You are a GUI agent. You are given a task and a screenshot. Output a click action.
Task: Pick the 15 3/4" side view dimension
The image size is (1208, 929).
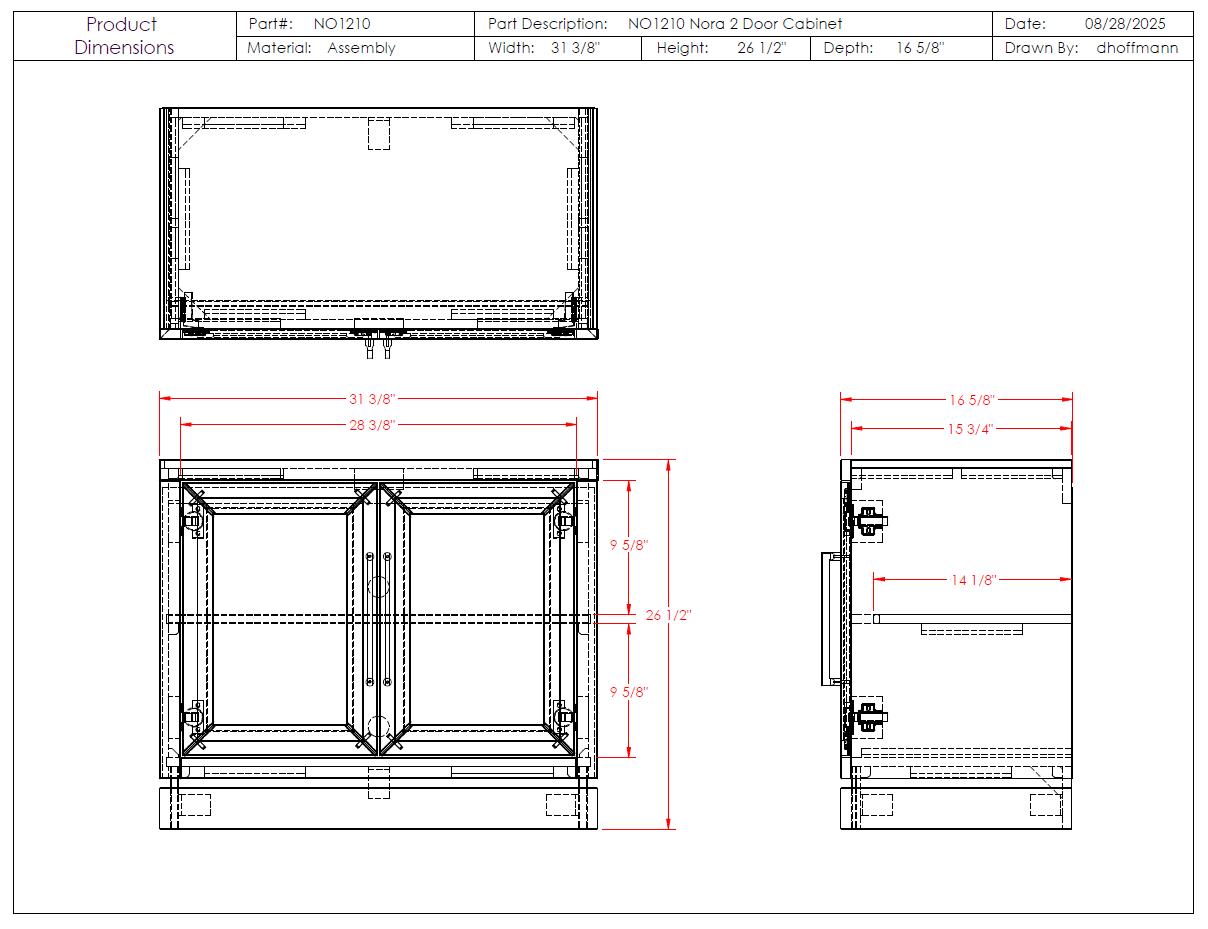tap(969, 429)
